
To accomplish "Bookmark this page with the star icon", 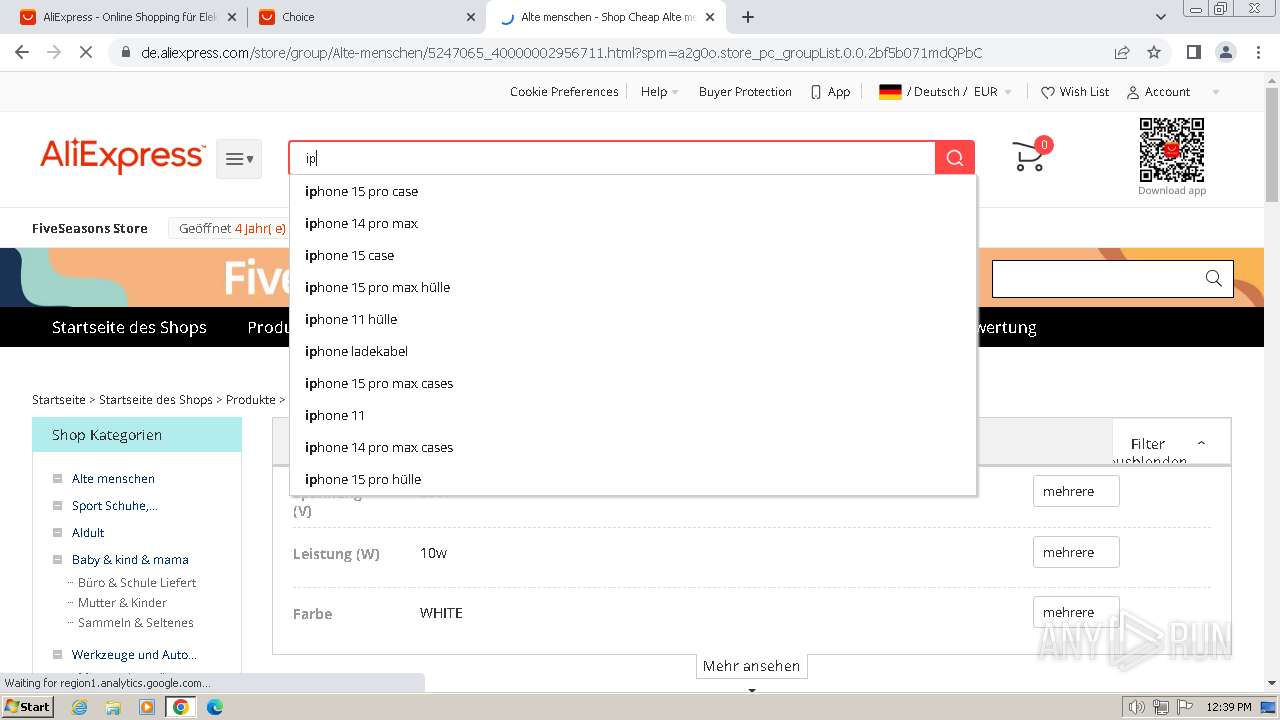I will [x=1154, y=52].
